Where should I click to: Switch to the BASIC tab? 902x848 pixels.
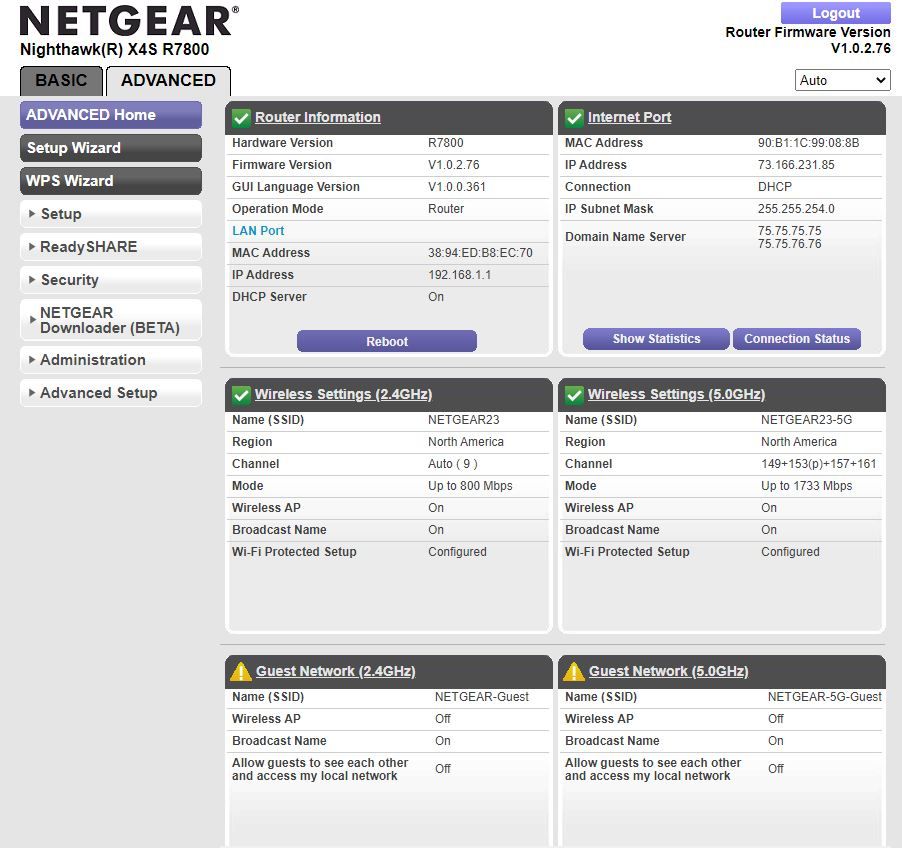tap(61, 81)
